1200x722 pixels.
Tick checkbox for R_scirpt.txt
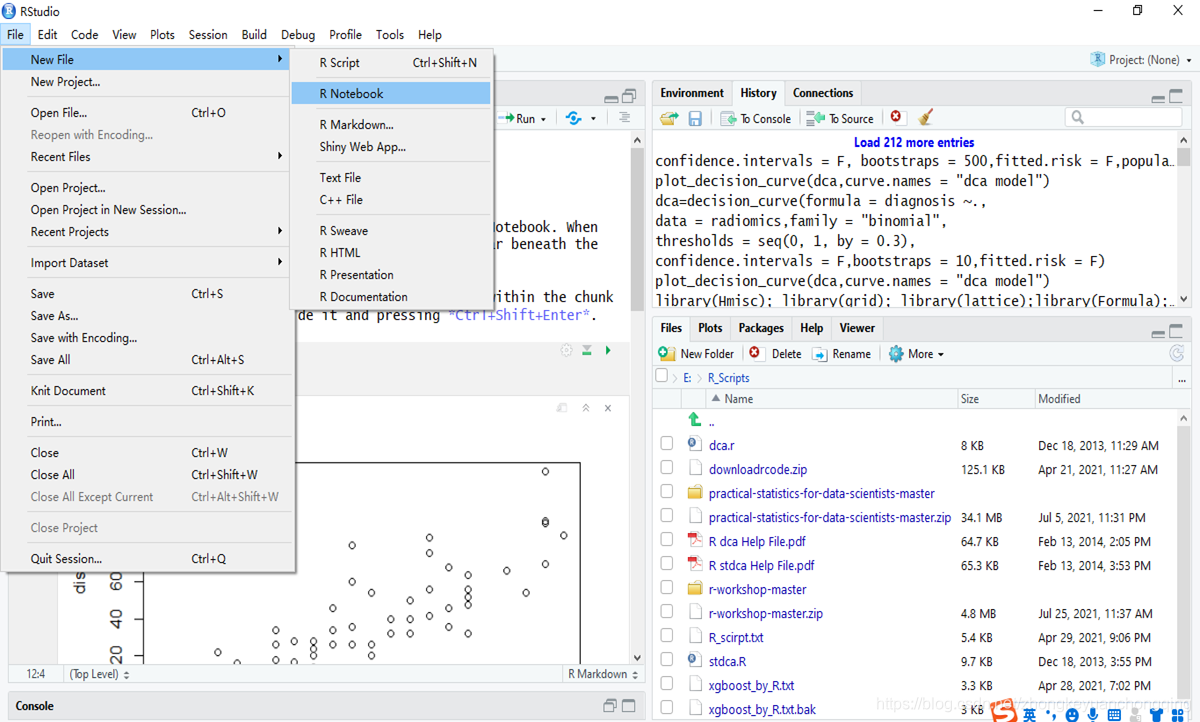667,635
